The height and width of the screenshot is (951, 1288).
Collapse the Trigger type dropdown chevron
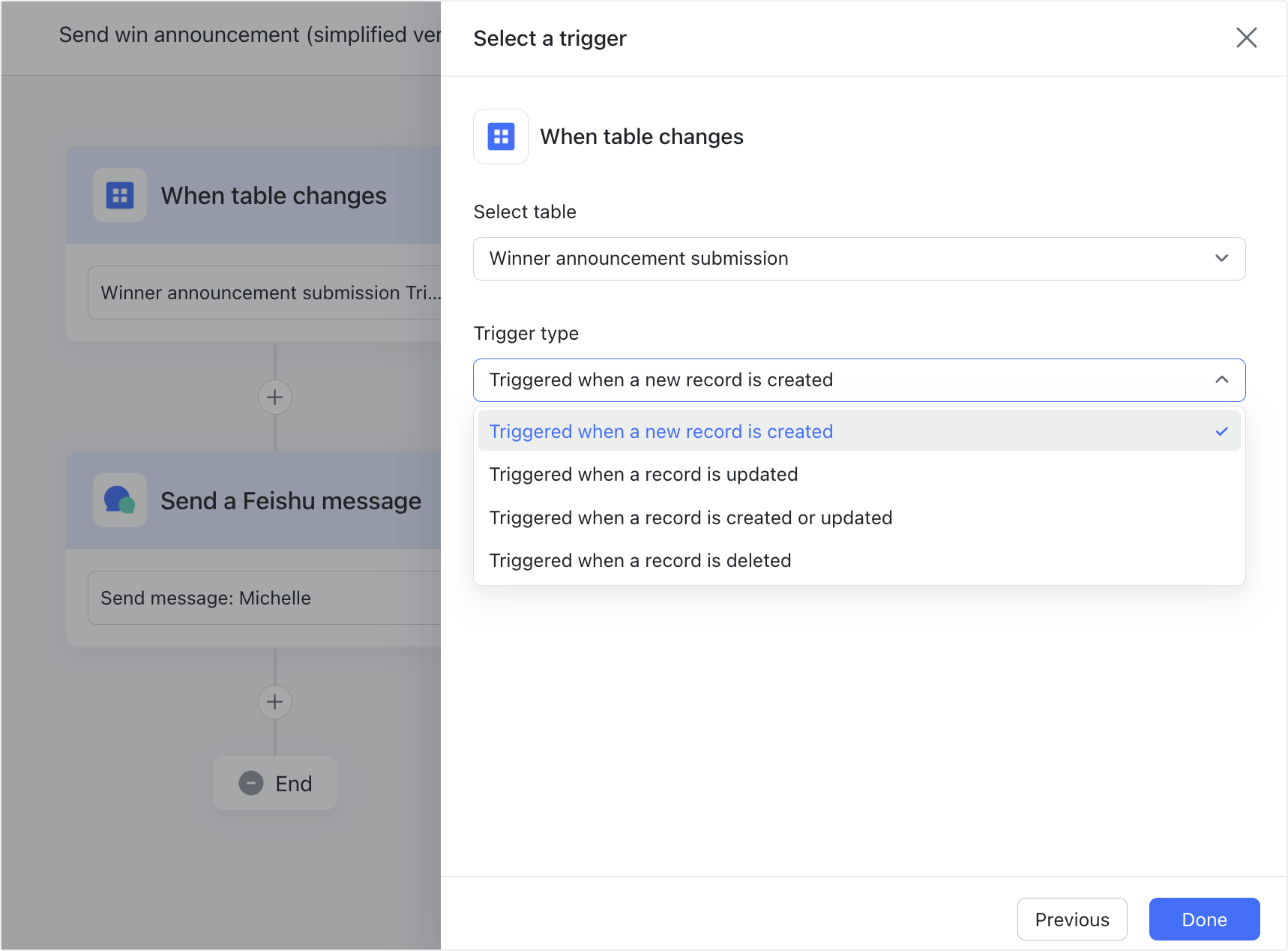coord(1221,380)
